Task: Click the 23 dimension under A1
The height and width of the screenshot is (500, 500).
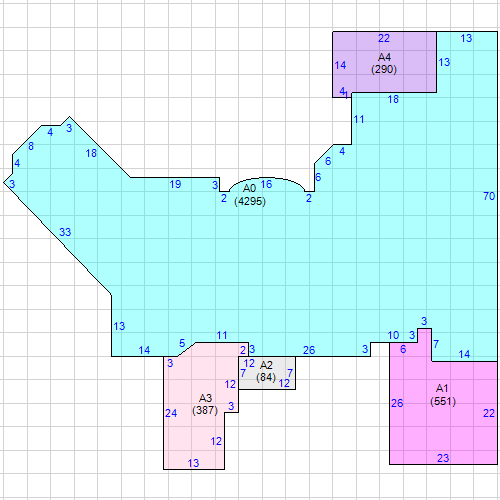Action: pos(443,458)
